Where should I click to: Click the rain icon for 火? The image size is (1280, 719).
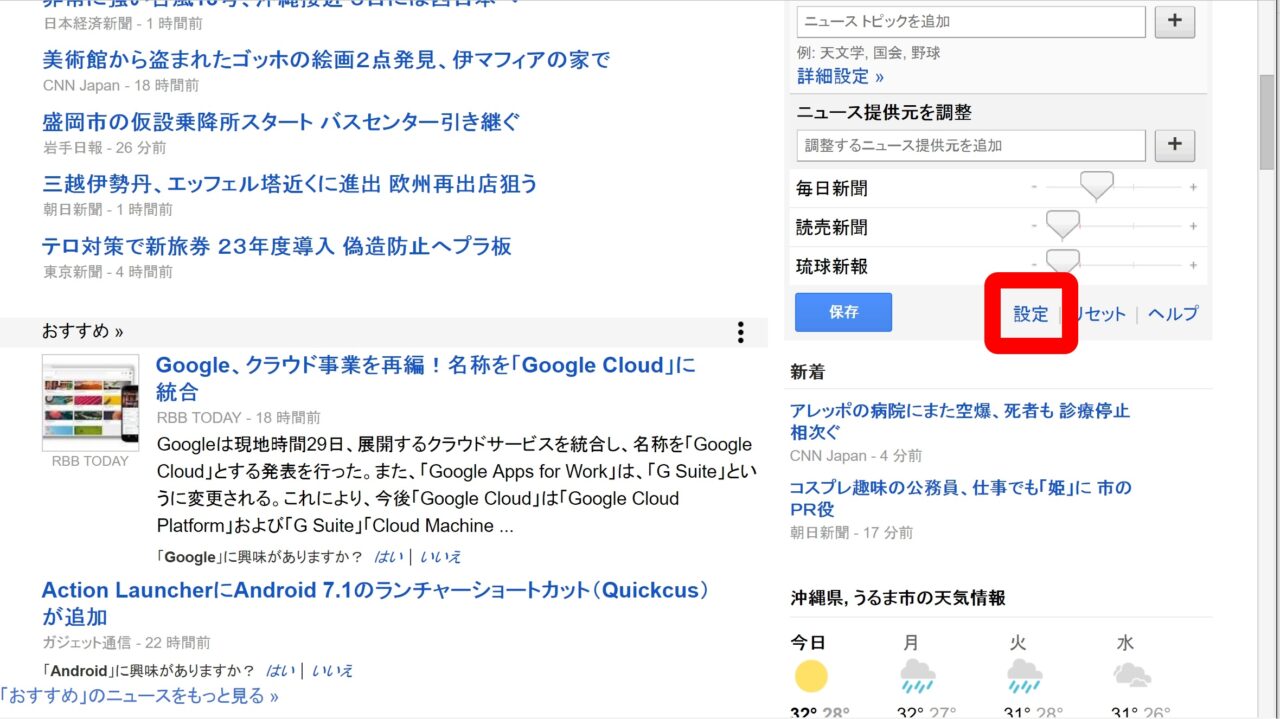point(1025,676)
